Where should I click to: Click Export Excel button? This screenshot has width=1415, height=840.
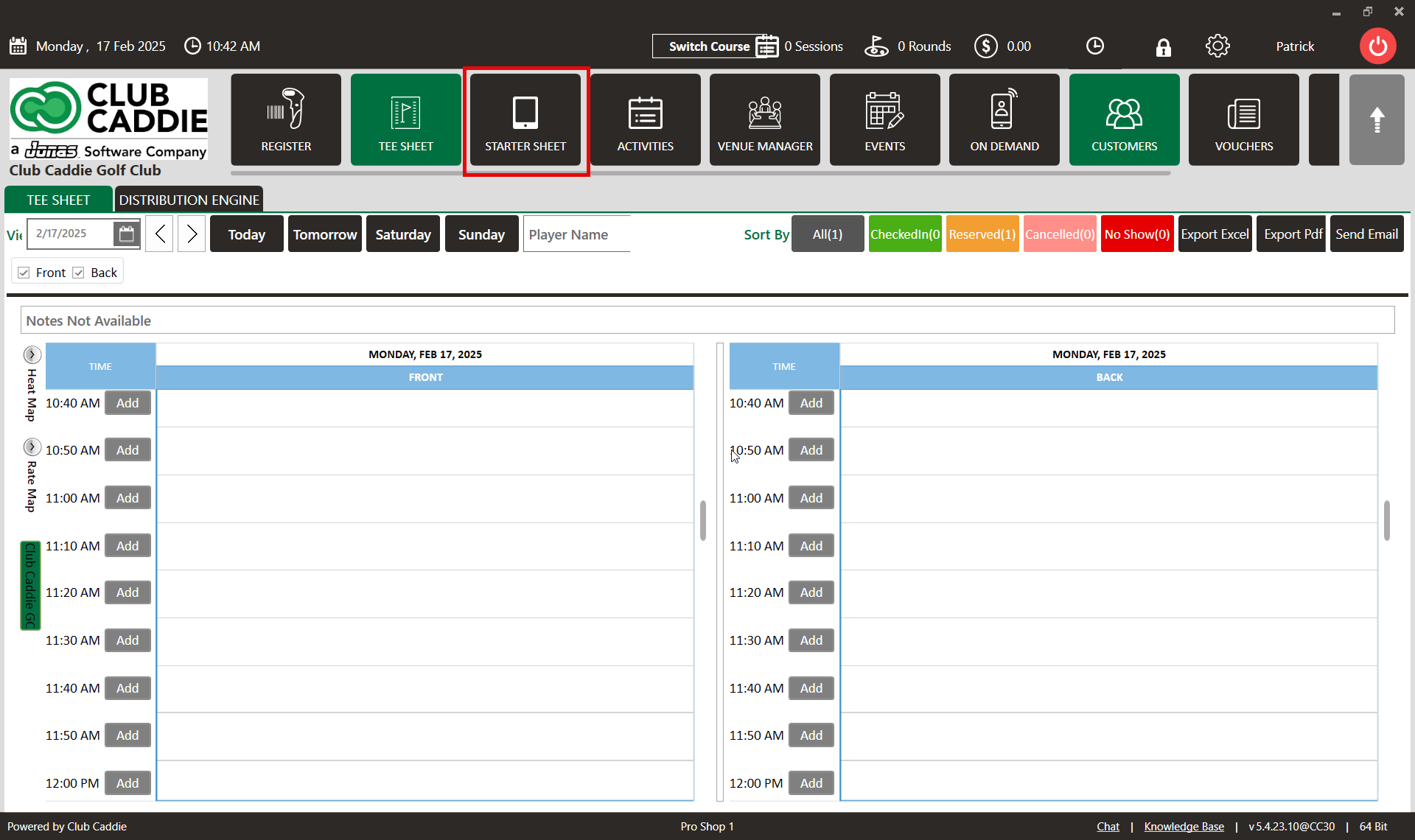pyautogui.click(x=1215, y=234)
